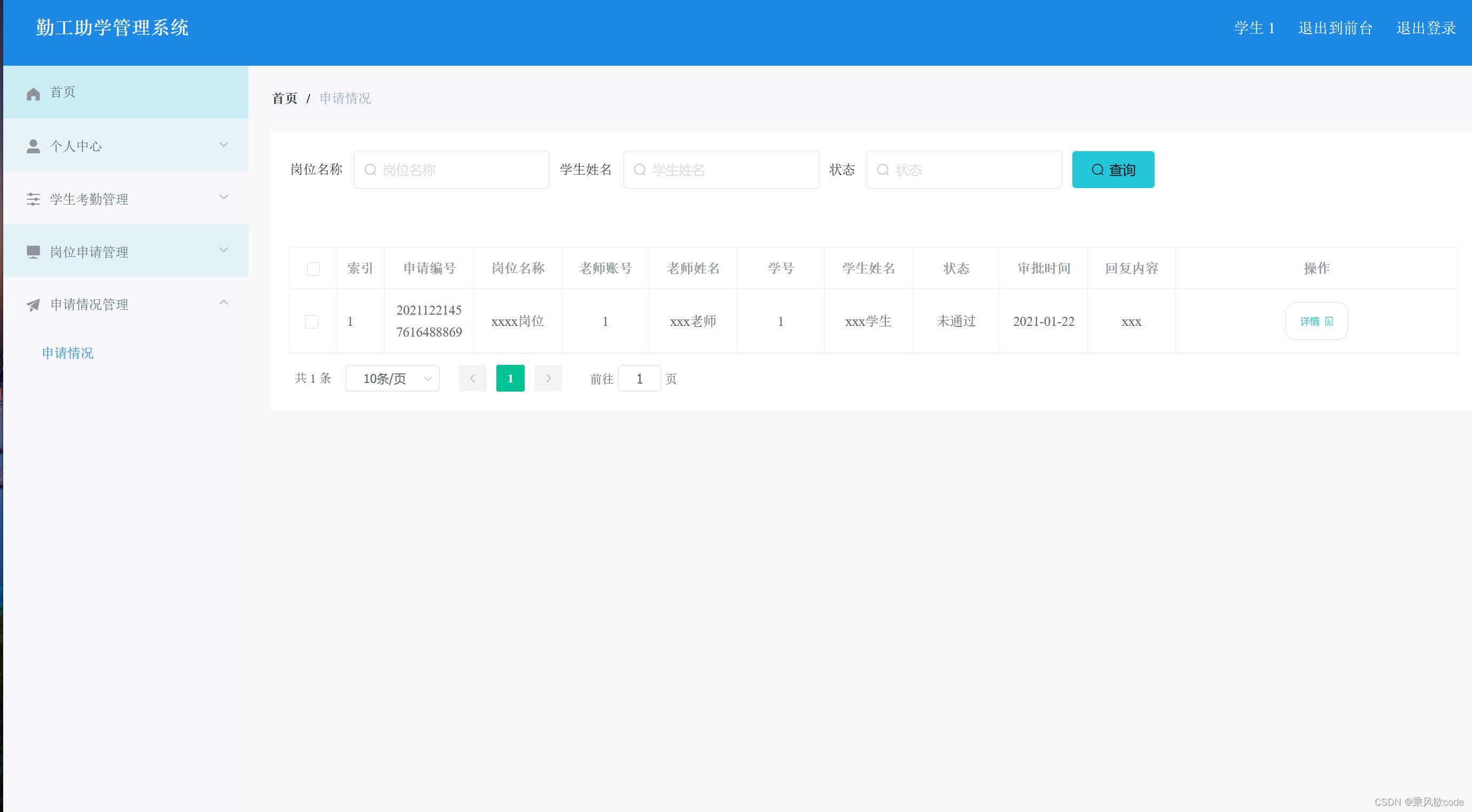1472x812 pixels.
Task: Click the 前往 page number input
Action: [x=640, y=378]
